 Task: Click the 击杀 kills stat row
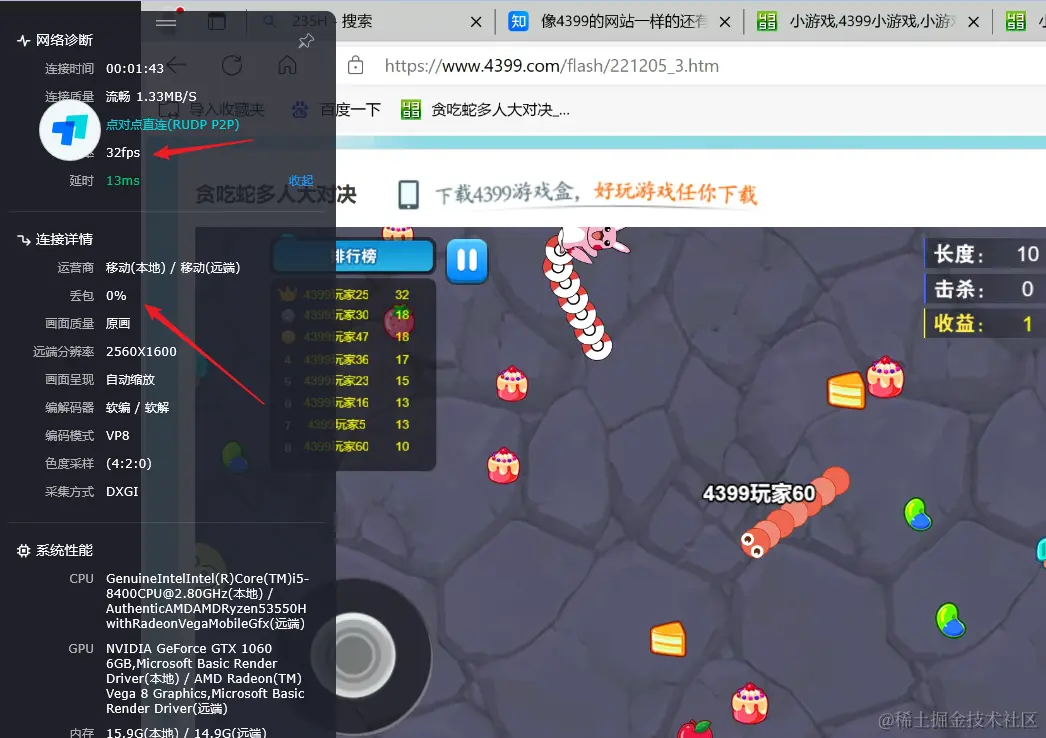985,289
